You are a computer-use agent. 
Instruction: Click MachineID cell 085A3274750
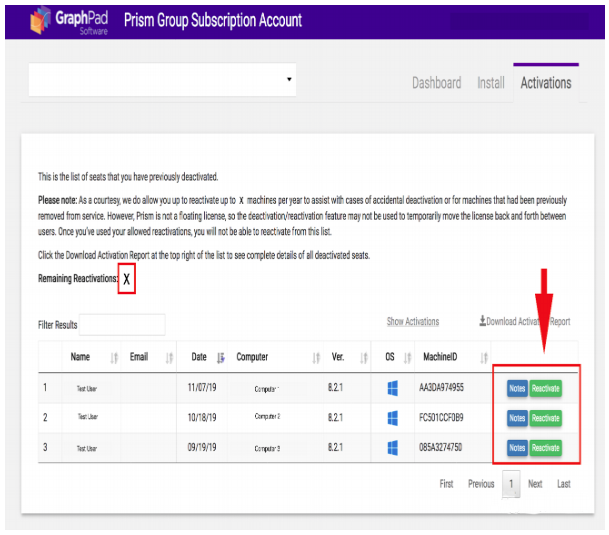[x=440, y=447]
